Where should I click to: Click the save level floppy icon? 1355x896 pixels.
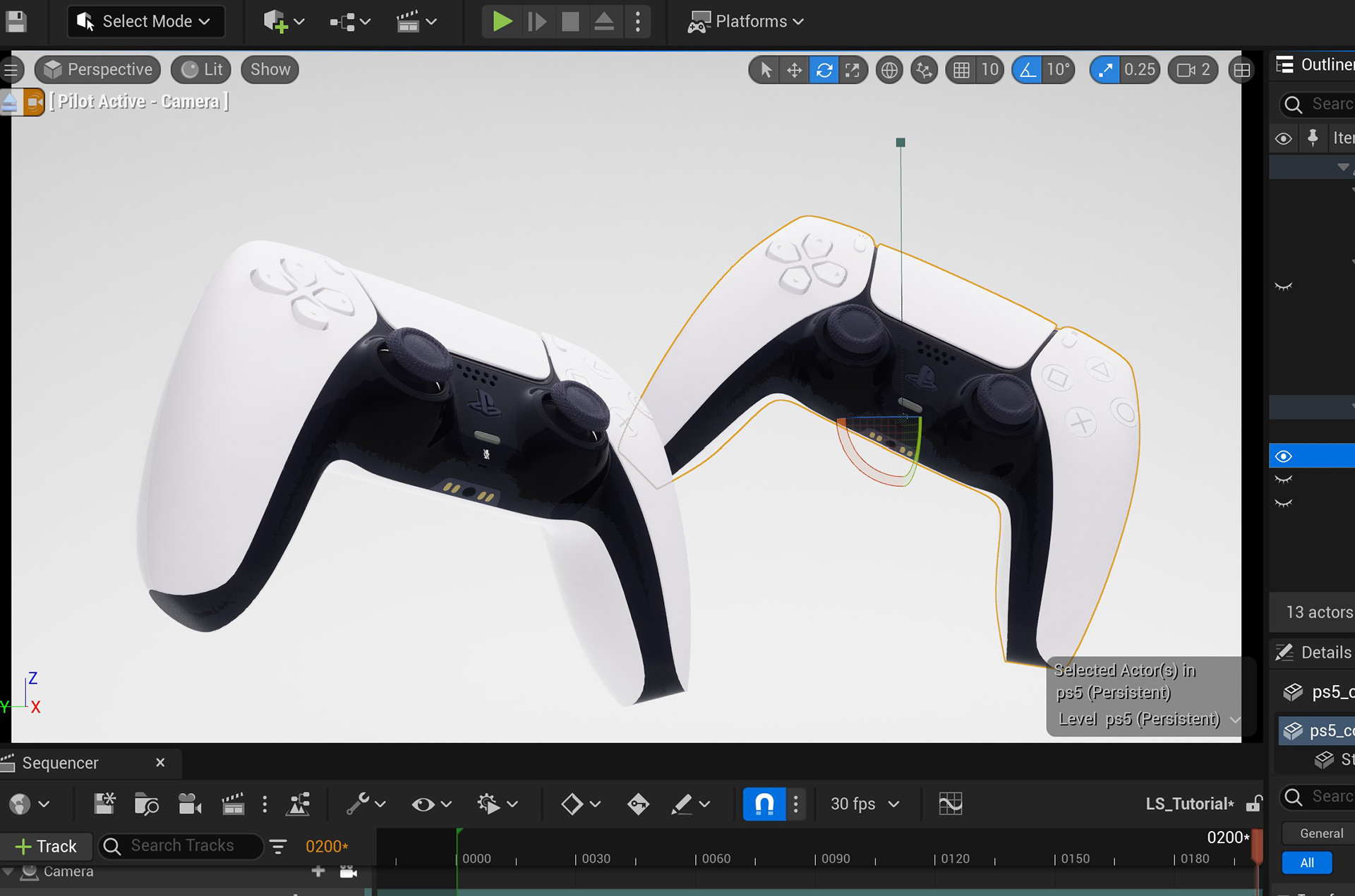16,21
